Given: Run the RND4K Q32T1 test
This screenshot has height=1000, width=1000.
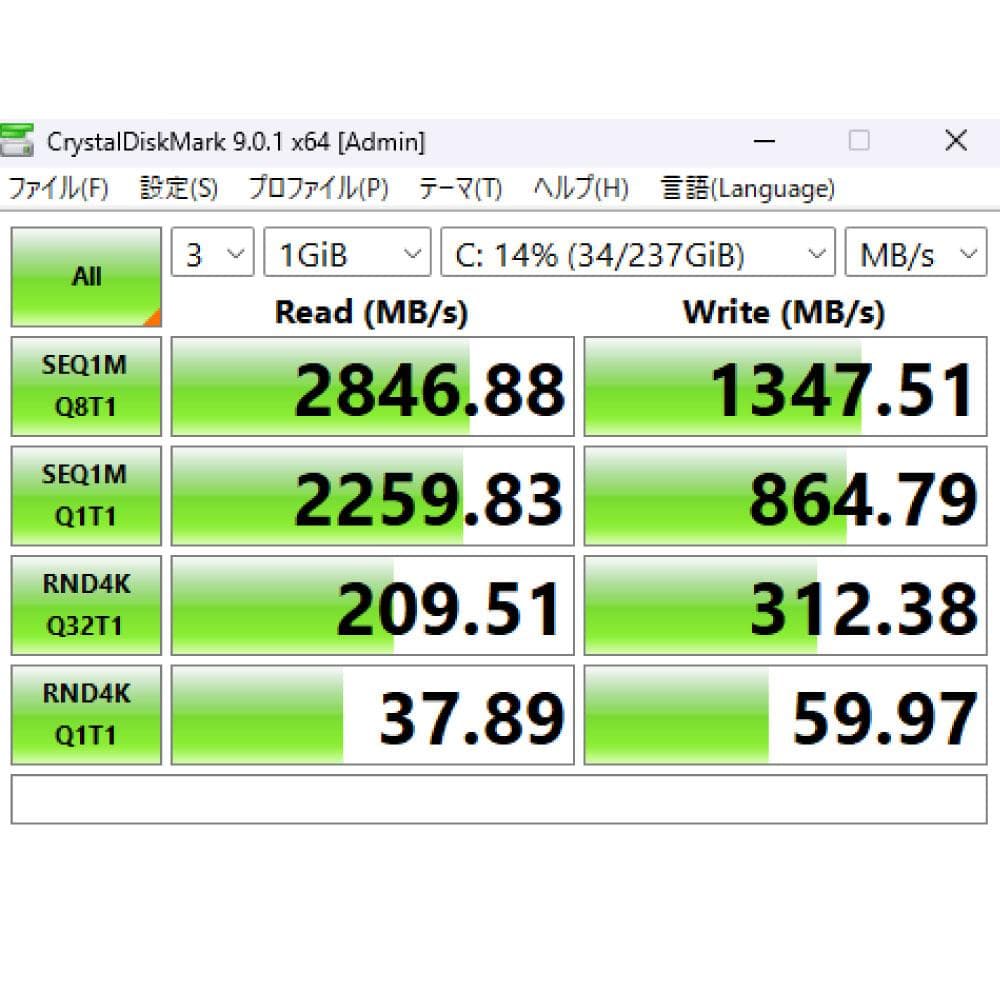Looking at the screenshot, I should [85, 605].
